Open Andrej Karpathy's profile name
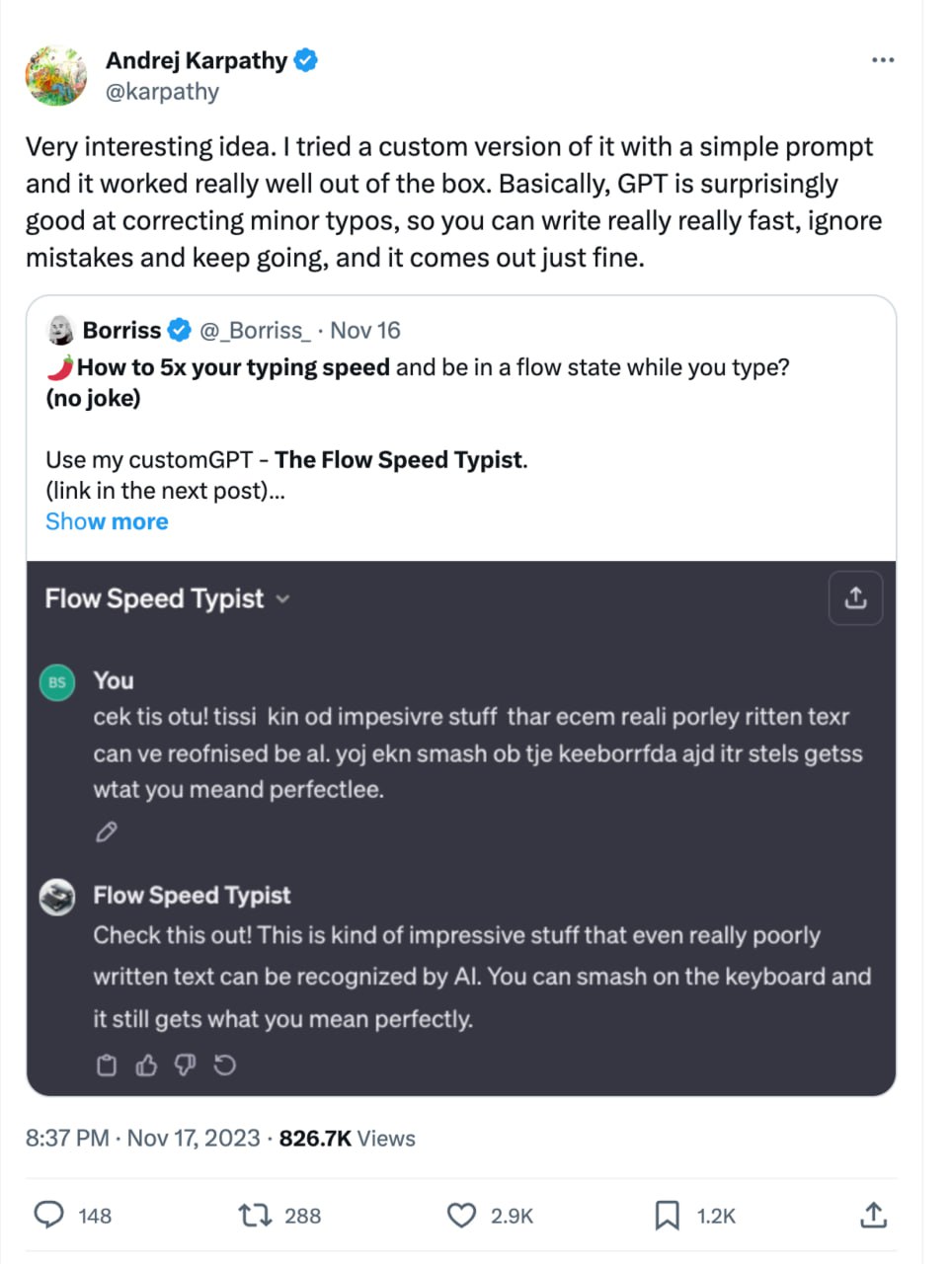The image size is (952, 1264). click(197, 60)
